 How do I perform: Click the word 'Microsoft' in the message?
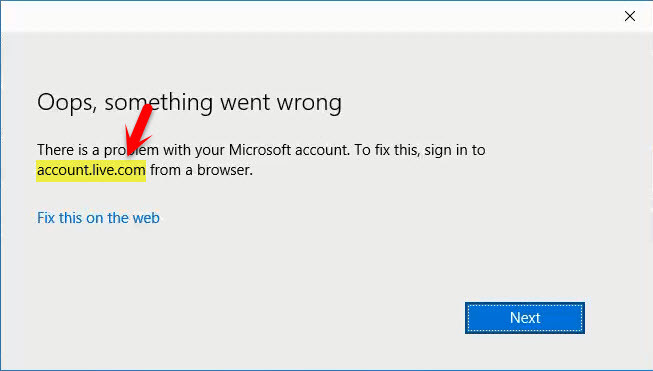tap(259, 150)
